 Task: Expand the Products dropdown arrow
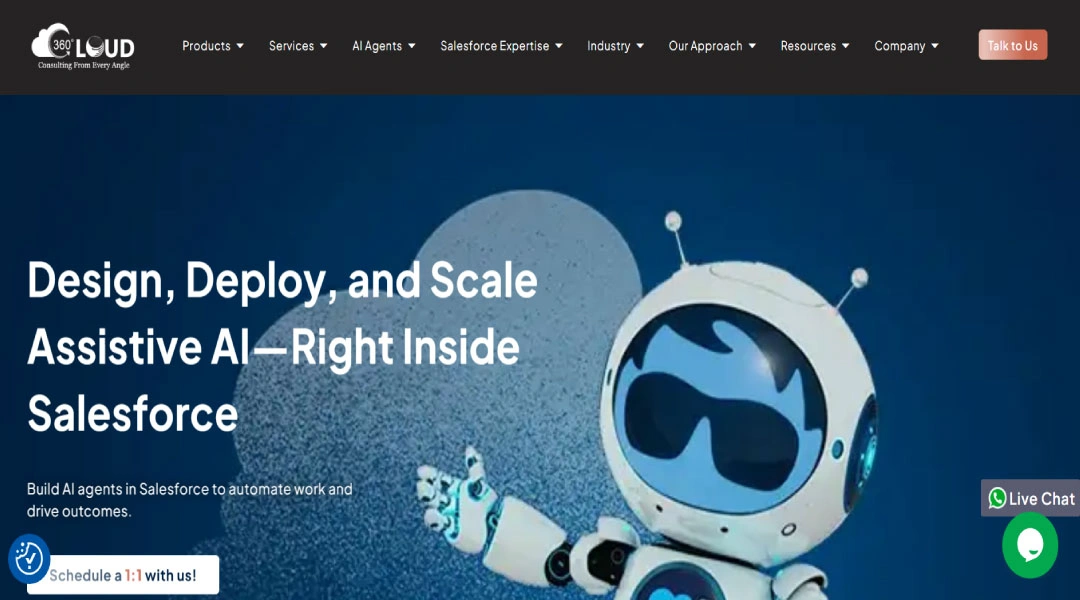(240, 46)
